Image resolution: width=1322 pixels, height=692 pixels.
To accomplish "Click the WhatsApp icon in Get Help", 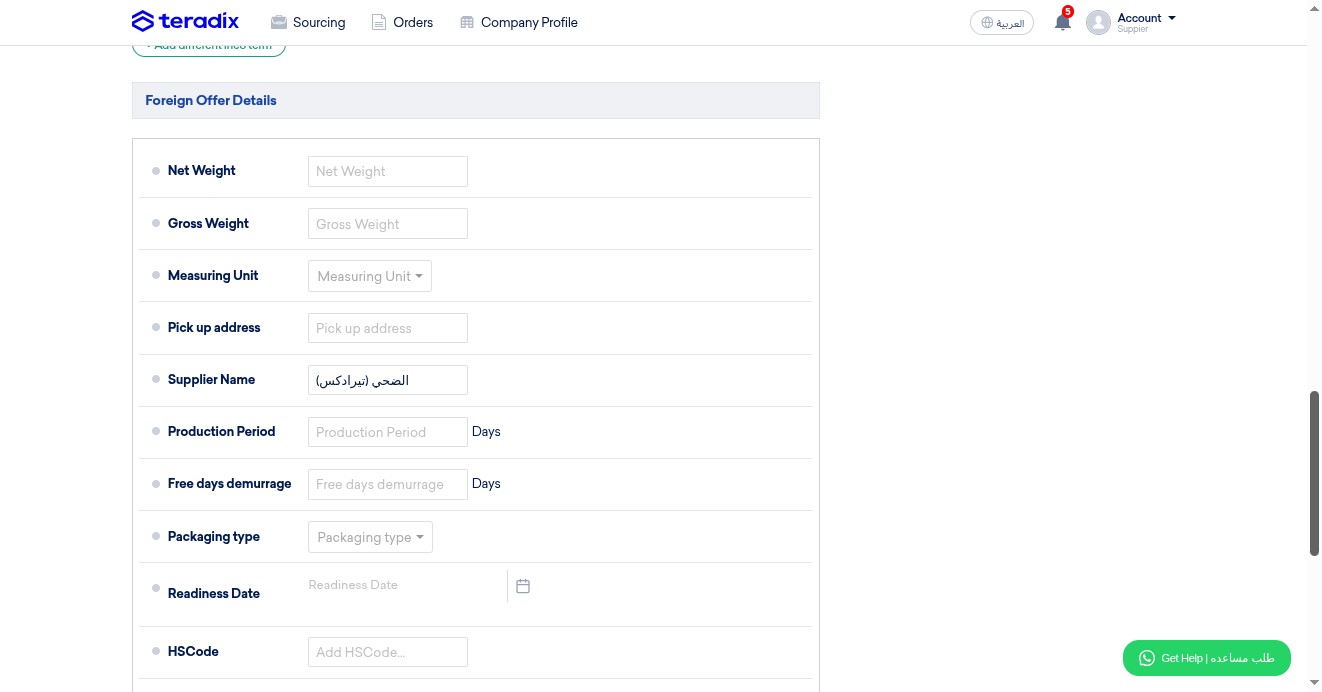I will coord(1146,658).
